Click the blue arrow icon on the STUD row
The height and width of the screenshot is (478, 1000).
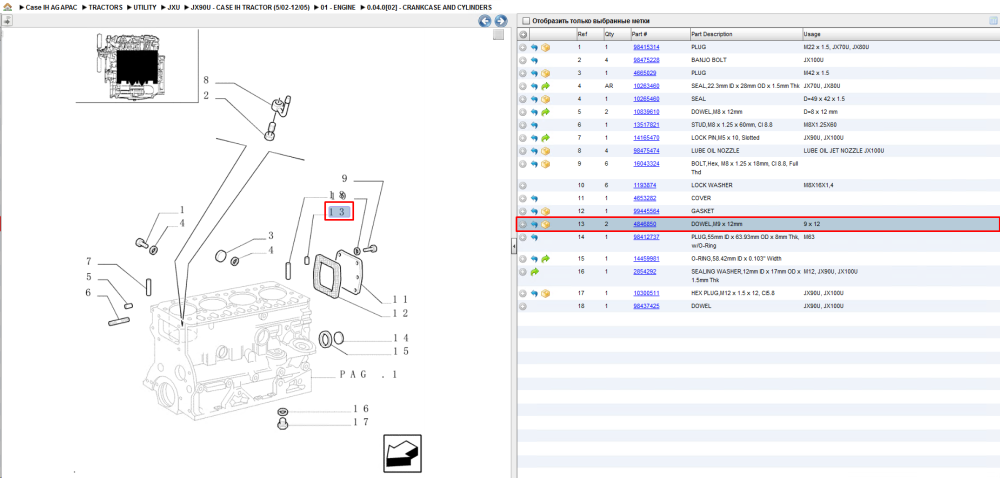[x=534, y=125]
